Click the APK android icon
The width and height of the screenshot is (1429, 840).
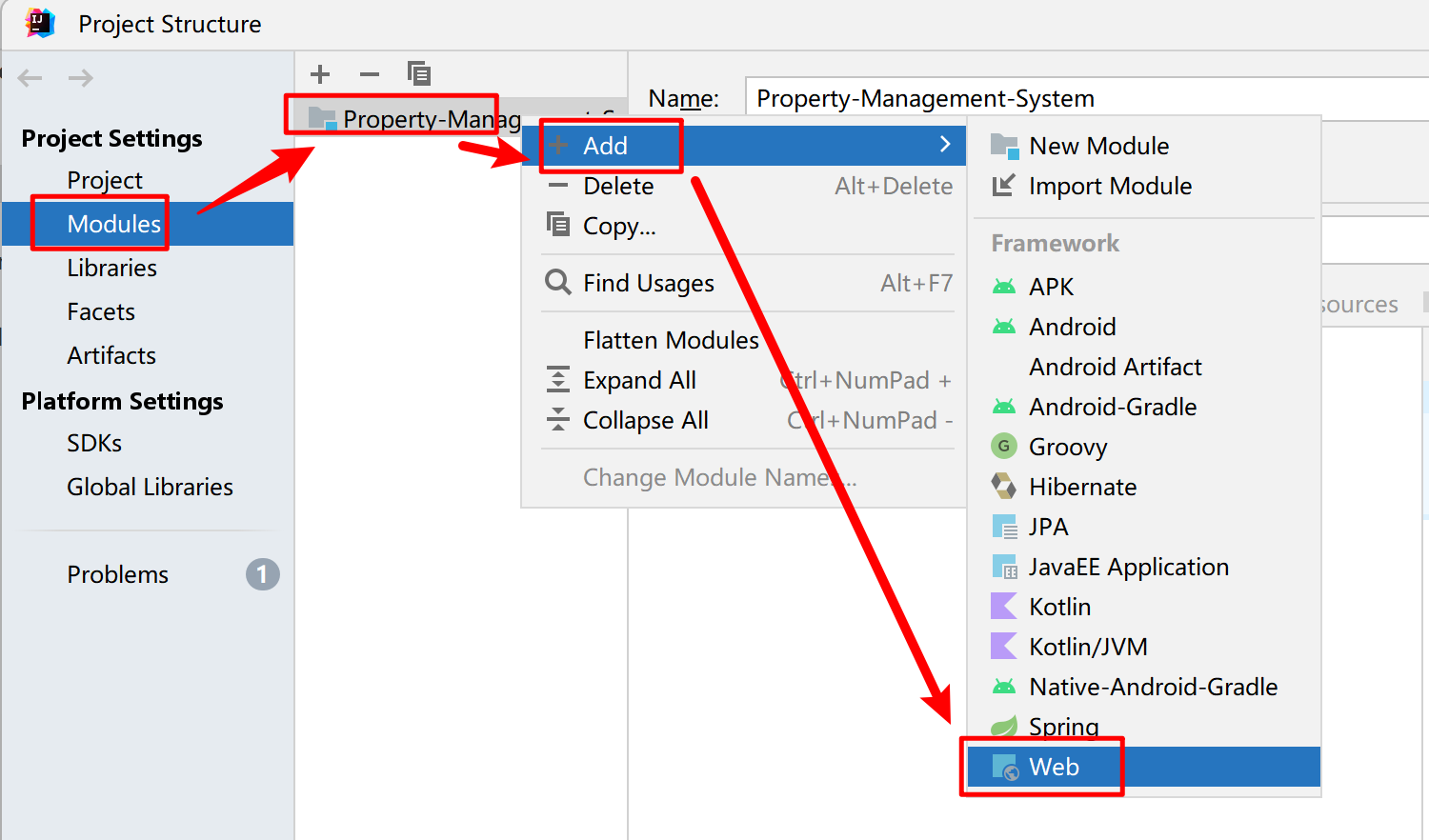[1004, 286]
